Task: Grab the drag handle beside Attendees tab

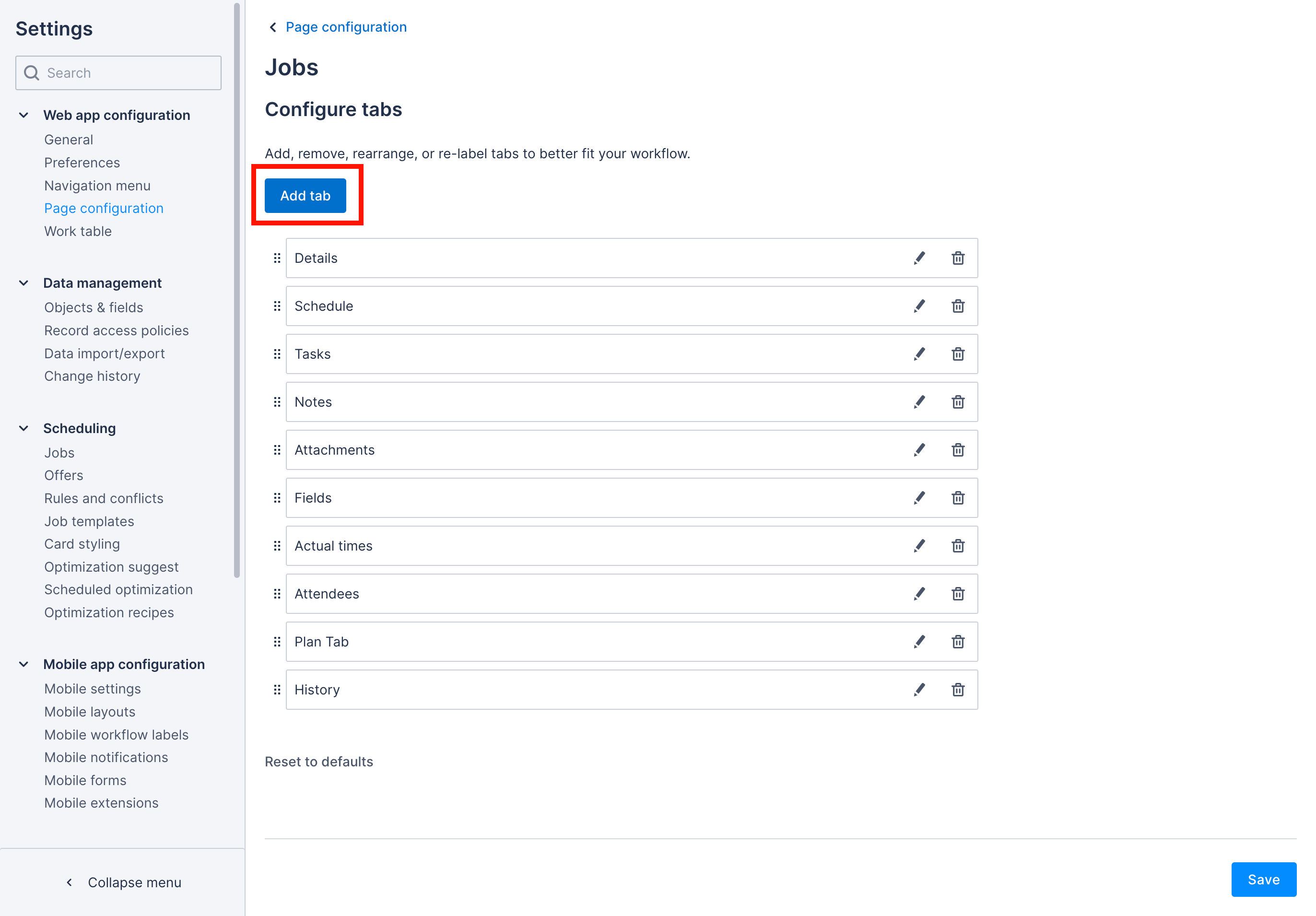Action: (x=277, y=594)
